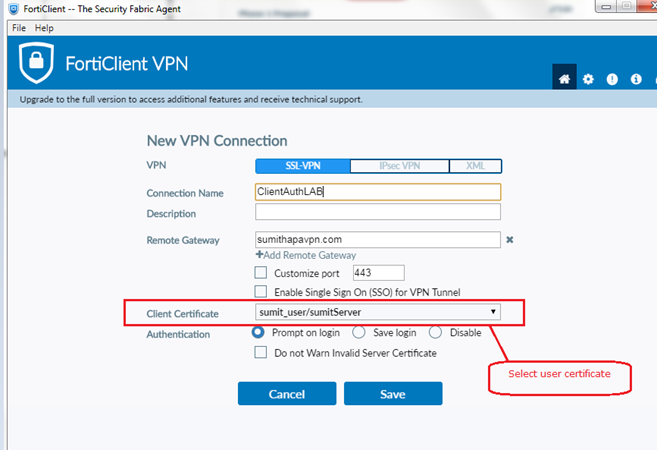Focus the port number field showing 443

pos(379,273)
